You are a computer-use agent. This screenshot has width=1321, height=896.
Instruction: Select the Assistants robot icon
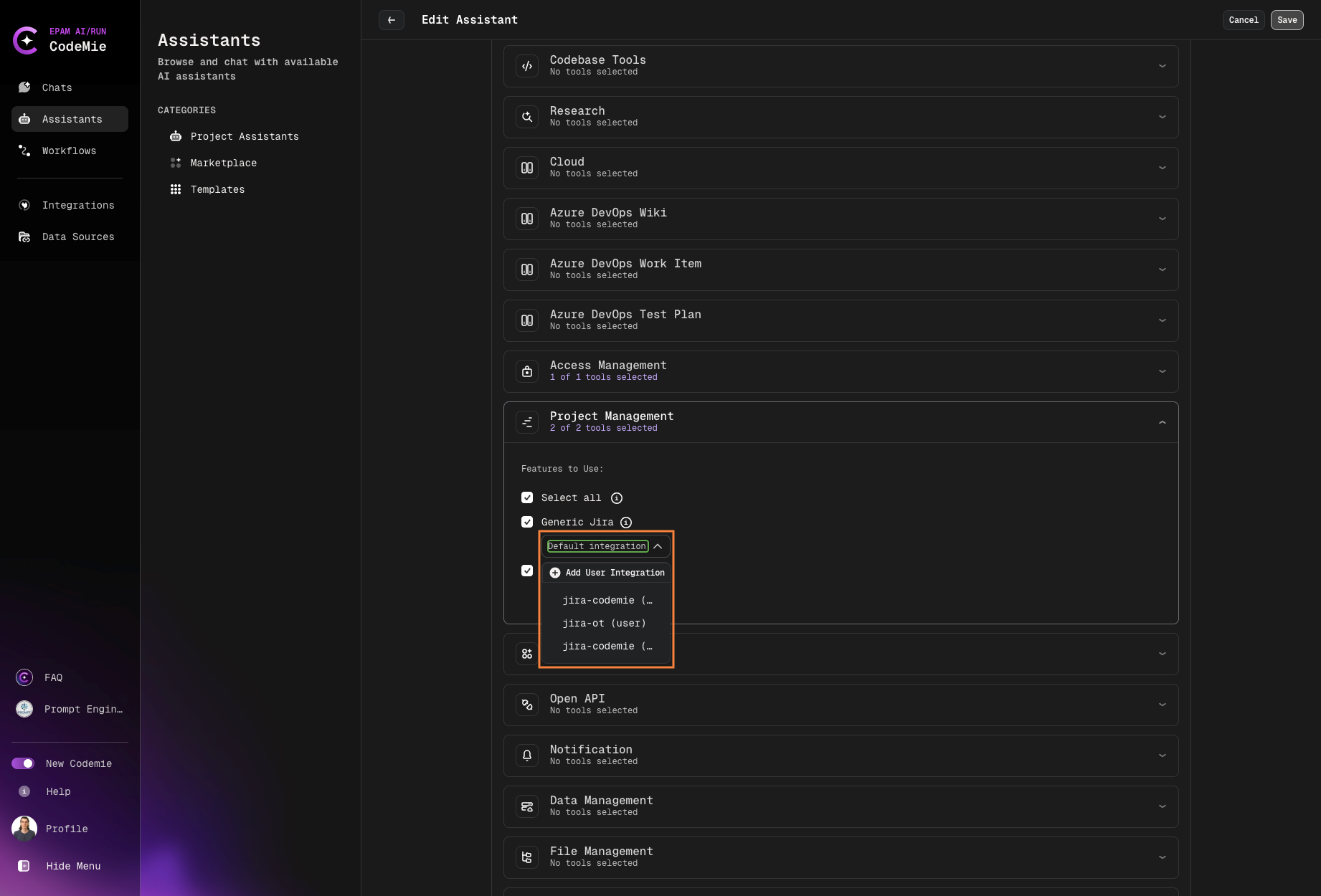[24, 119]
